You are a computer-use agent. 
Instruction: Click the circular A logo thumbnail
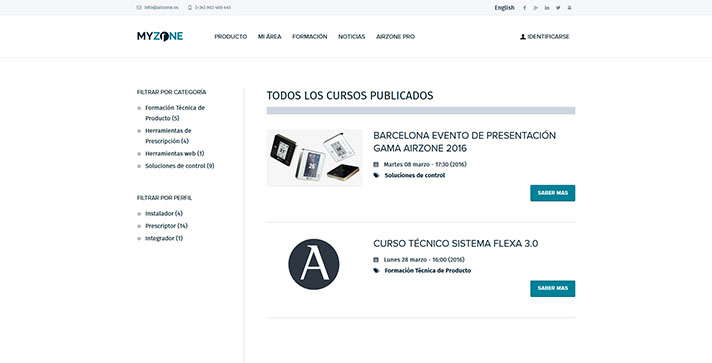coord(314,264)
